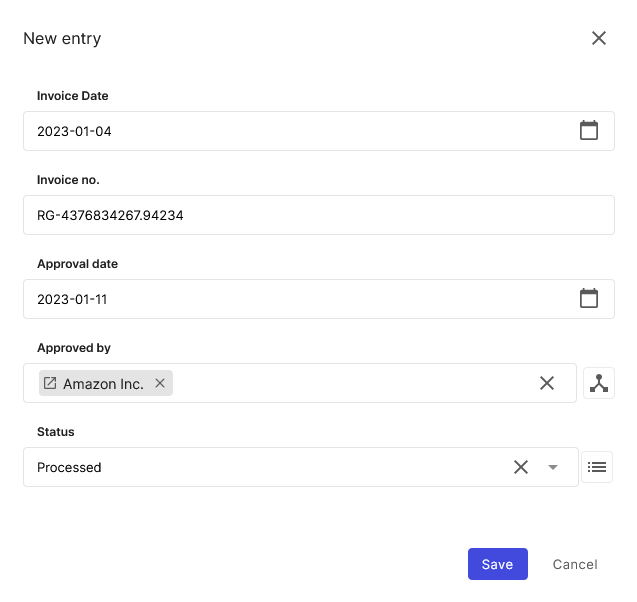Close the New entry dialog

(x=599, y=38)
